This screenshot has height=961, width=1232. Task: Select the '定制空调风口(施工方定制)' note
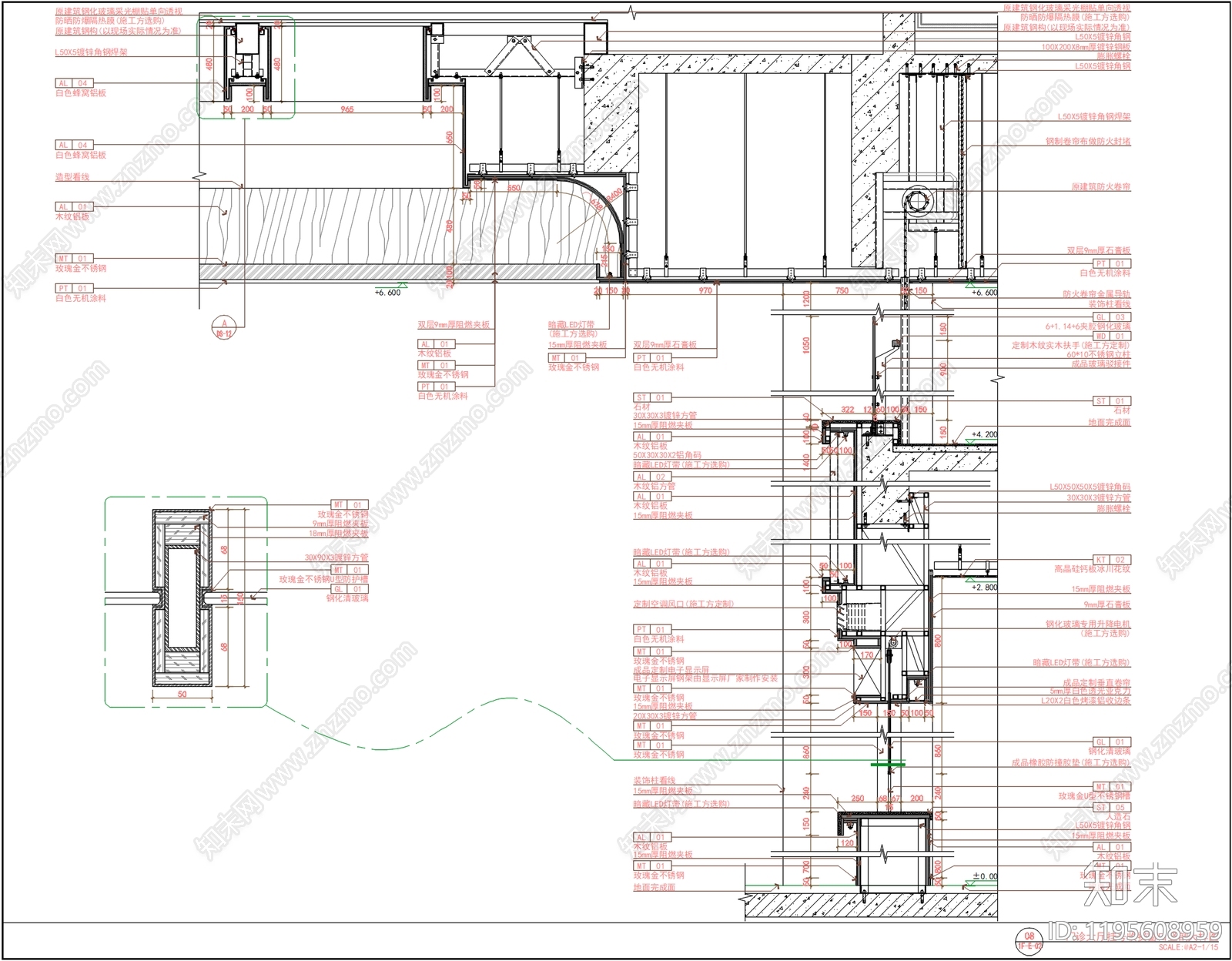[x=684, y=604]
